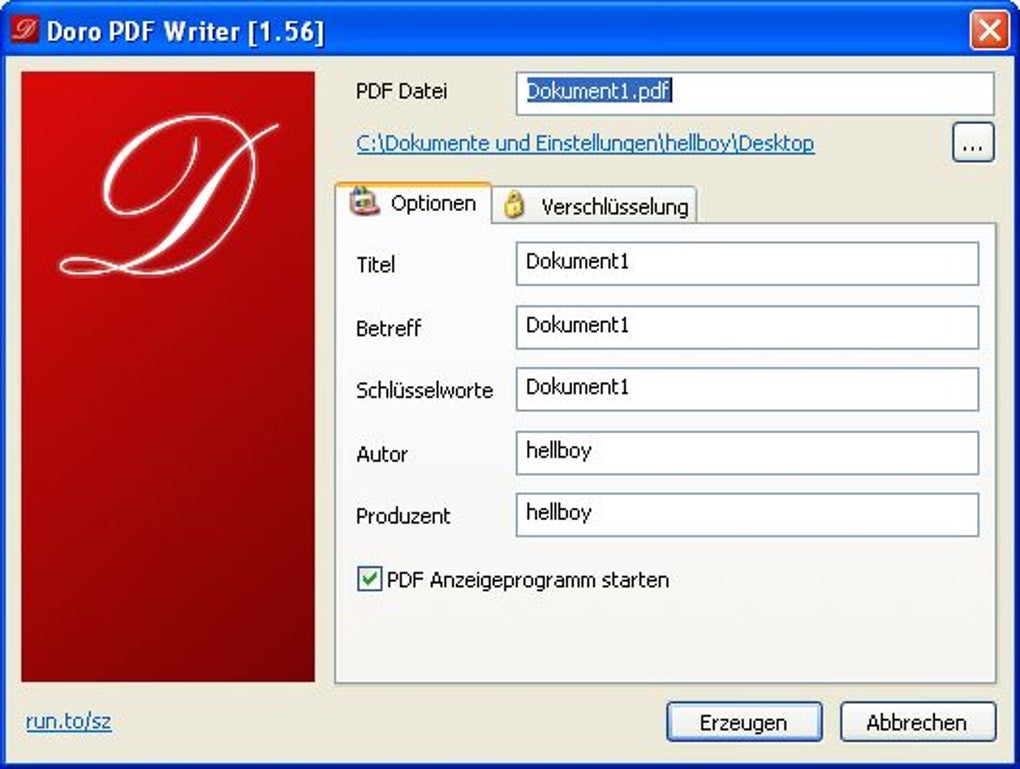
Task: Click the Titel input field
Action: point(747,263)
